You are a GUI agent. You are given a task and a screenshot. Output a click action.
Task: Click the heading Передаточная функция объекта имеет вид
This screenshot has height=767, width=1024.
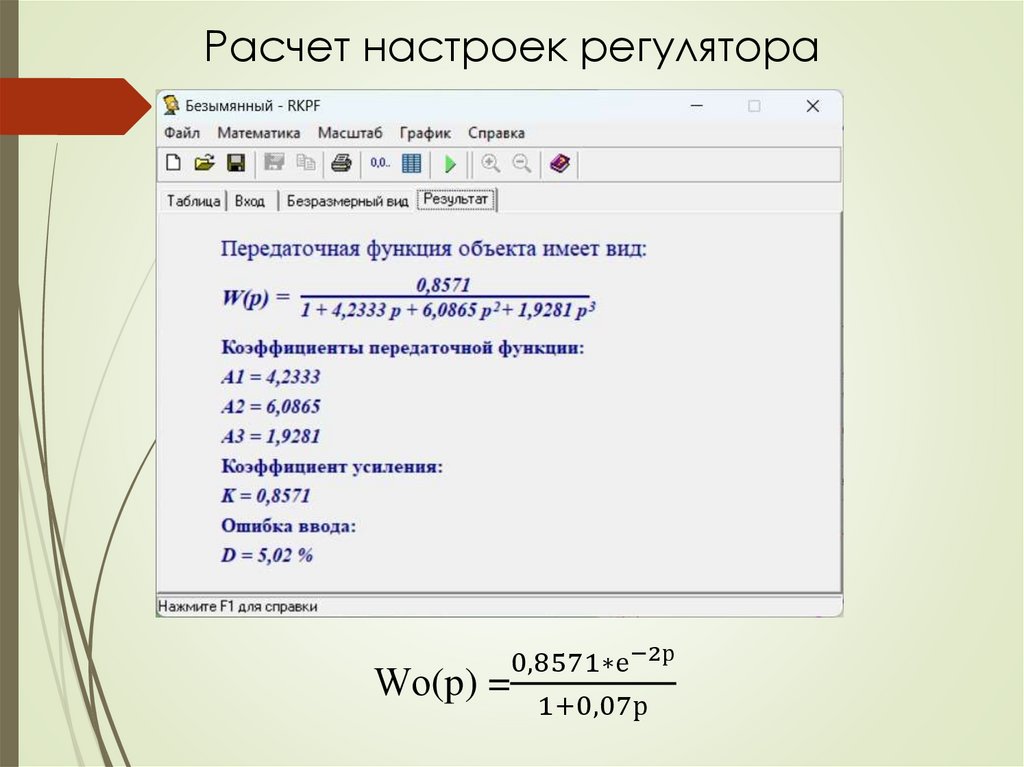coord(434,249)
